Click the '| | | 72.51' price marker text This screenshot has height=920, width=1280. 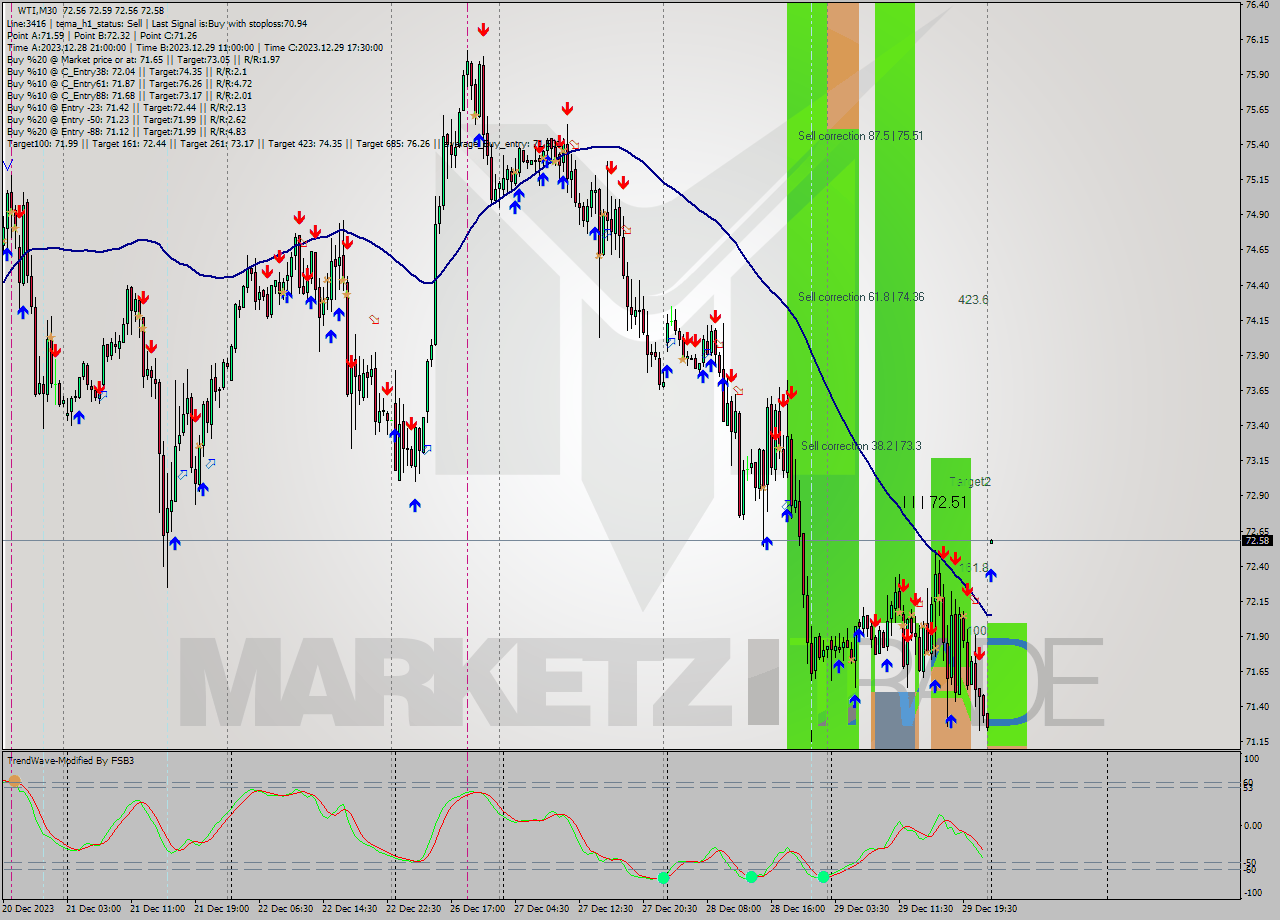pos(935,502)
